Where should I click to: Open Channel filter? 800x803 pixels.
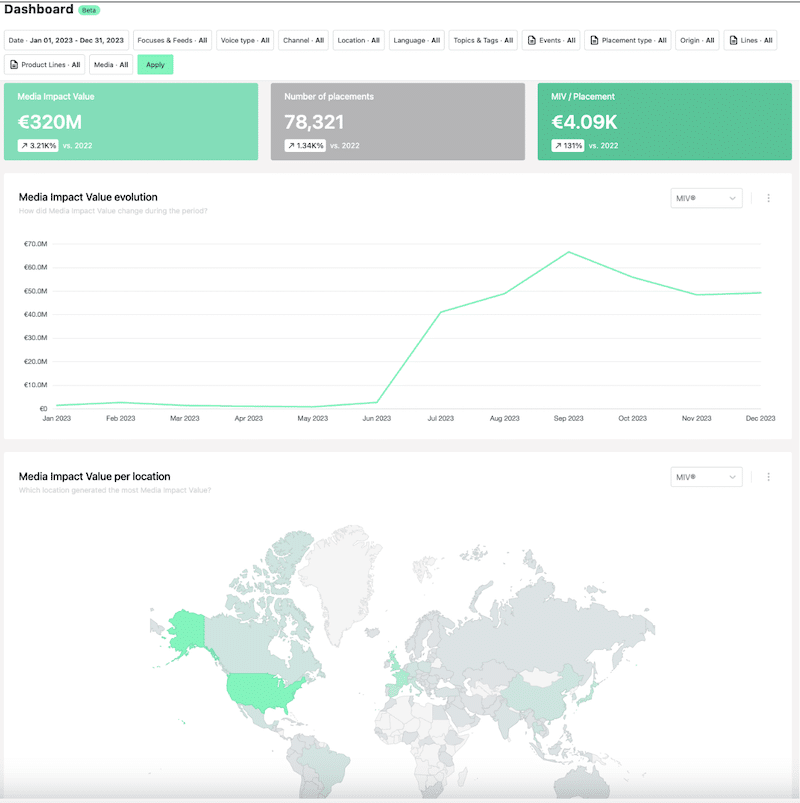(x=303, y=40)
